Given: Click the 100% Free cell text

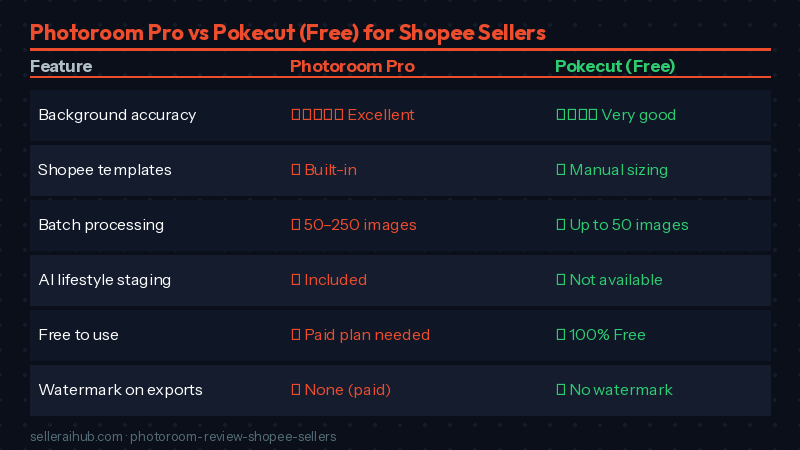Looking at the screenshot, I should [x=607, y=335].
